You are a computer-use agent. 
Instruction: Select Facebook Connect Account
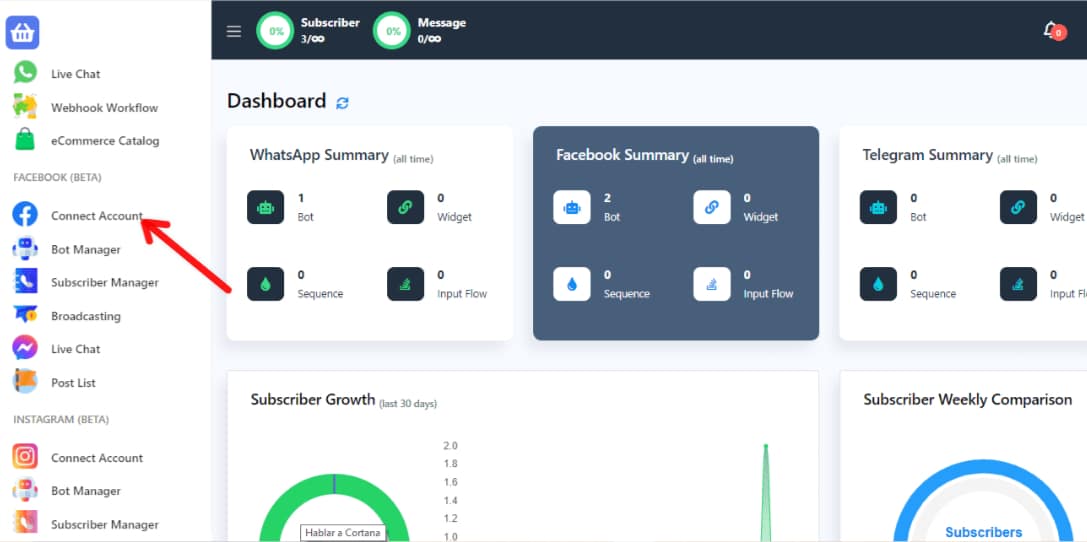pos(96,216)
